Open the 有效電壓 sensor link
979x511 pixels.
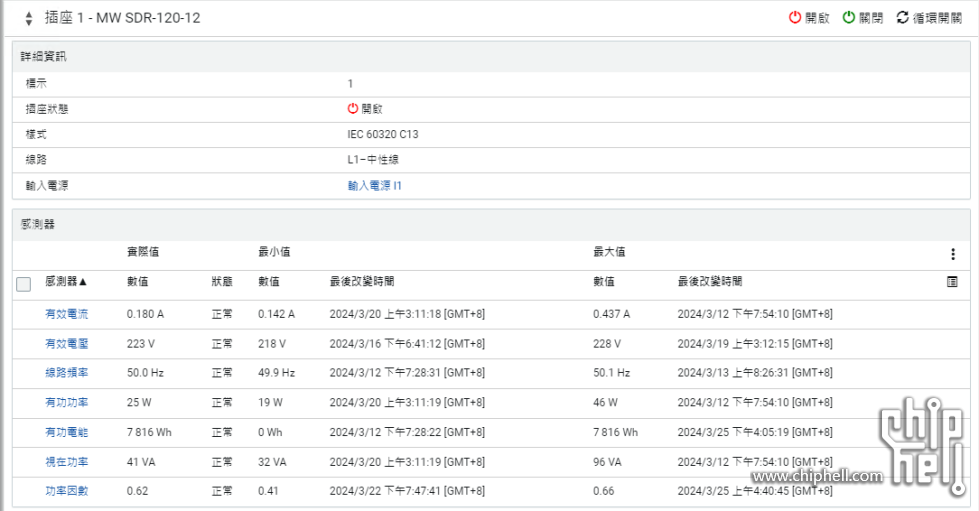67,344
